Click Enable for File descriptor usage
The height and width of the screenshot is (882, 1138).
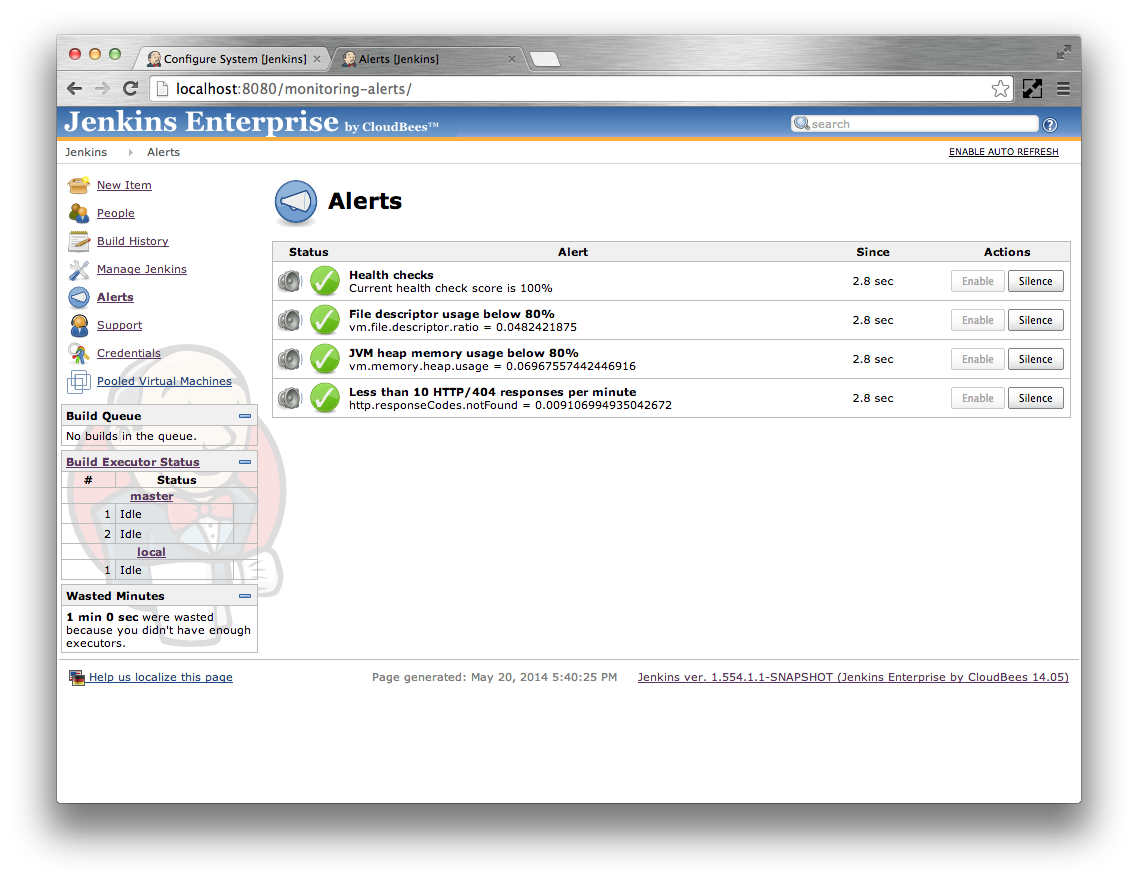978,320
